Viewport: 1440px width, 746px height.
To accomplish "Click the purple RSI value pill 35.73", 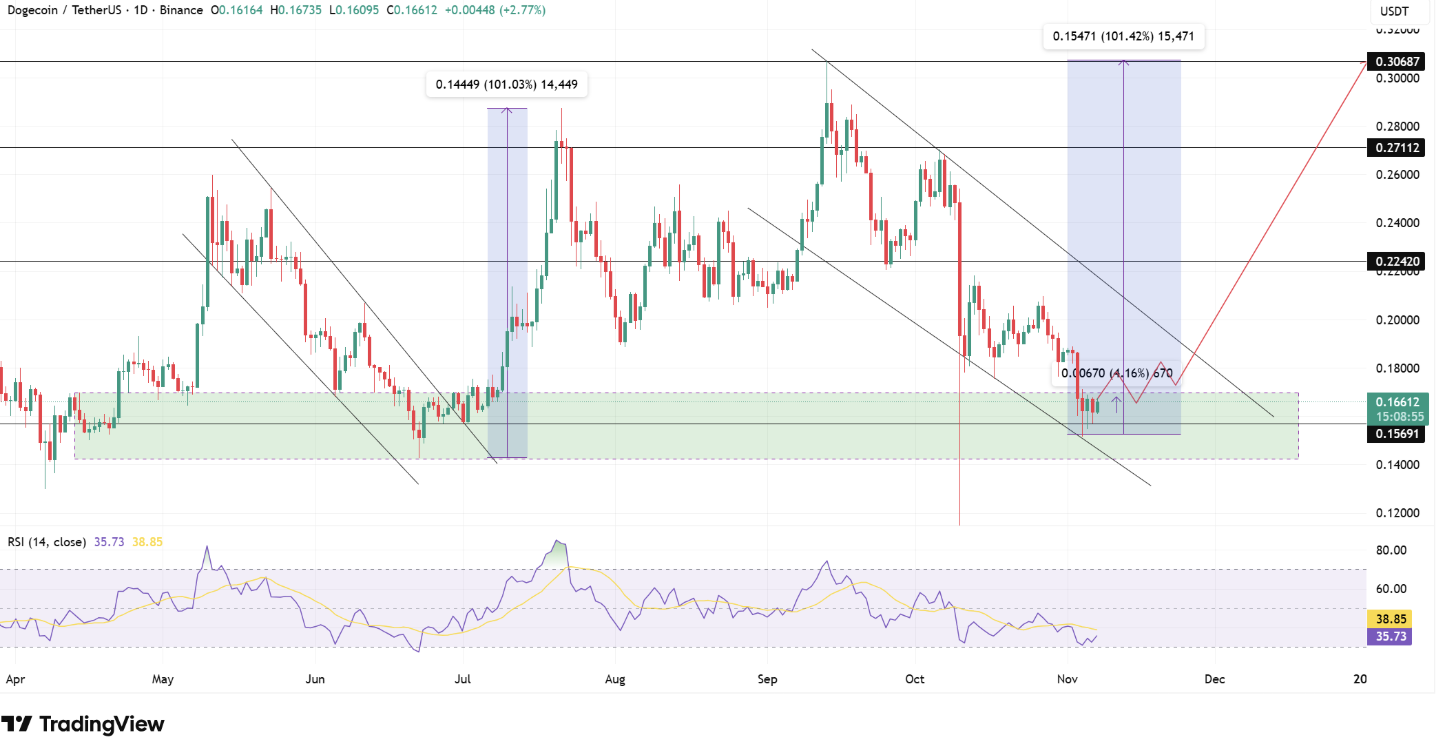I will click(x=1390, y=637).
